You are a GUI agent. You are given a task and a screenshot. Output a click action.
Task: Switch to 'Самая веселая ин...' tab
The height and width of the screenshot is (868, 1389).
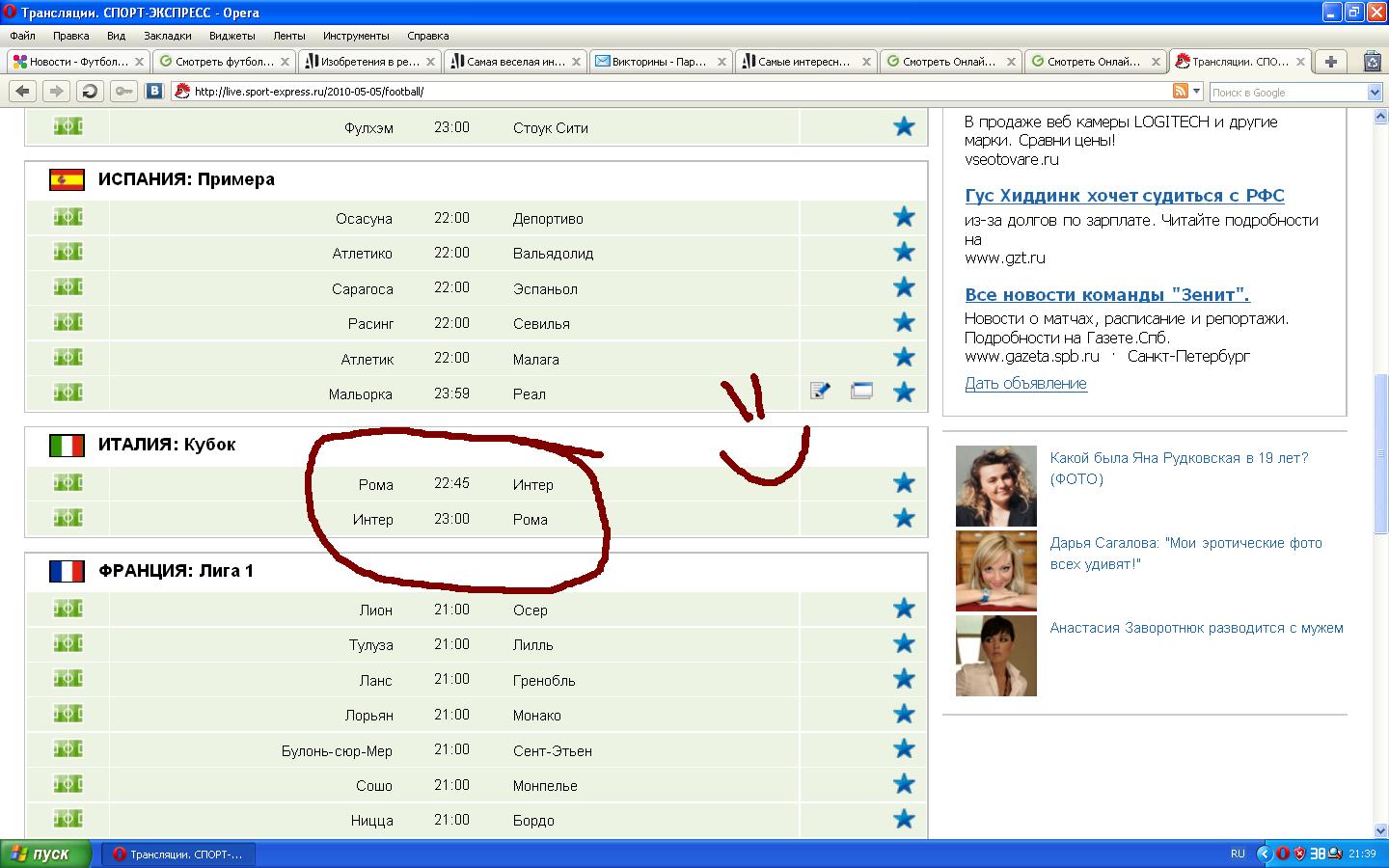coord(515,61)
